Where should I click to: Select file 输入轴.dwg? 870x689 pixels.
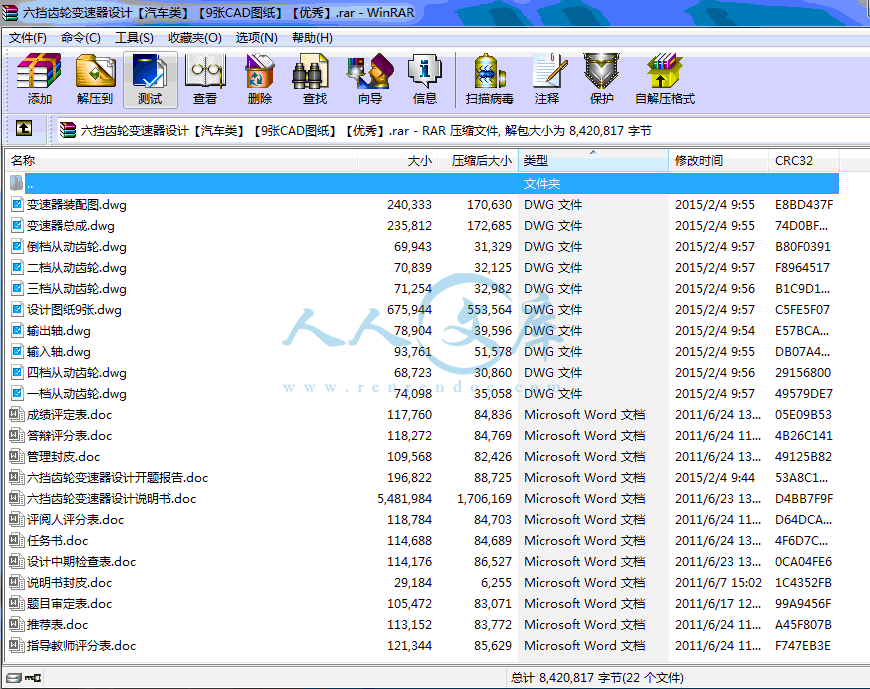point(59,352)
